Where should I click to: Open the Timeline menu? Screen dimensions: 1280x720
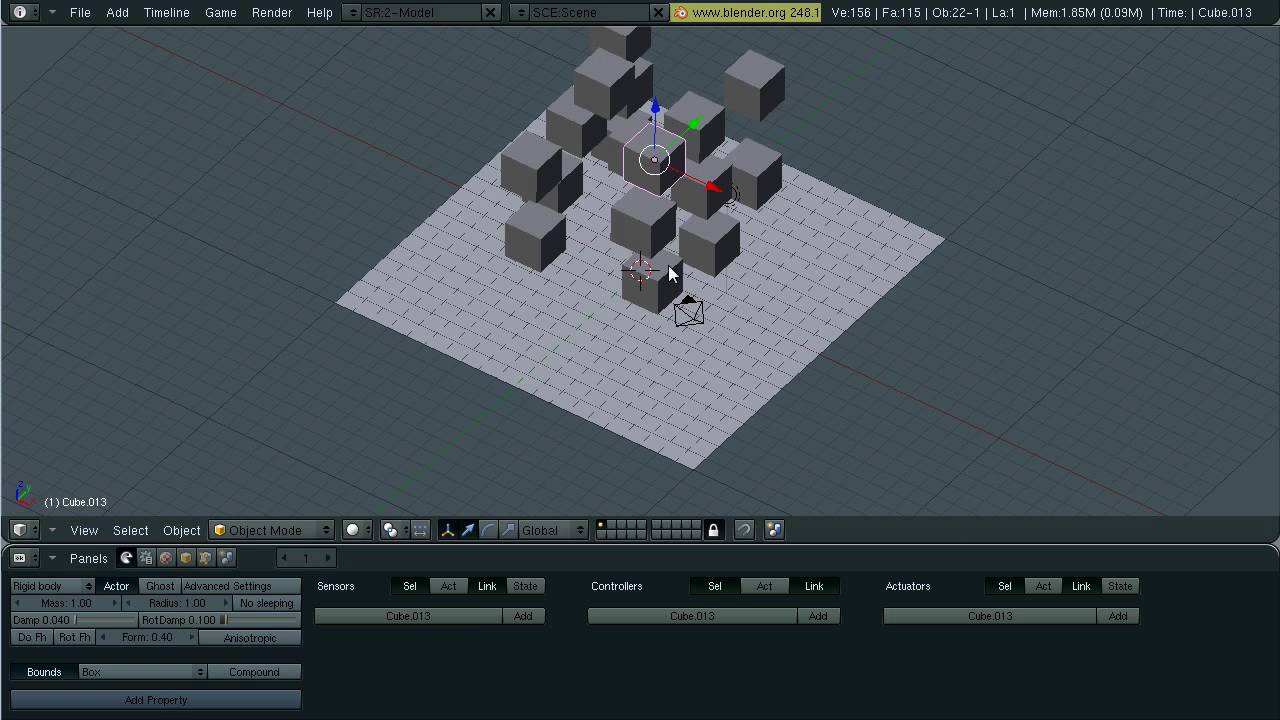click(x=166, y=13)
